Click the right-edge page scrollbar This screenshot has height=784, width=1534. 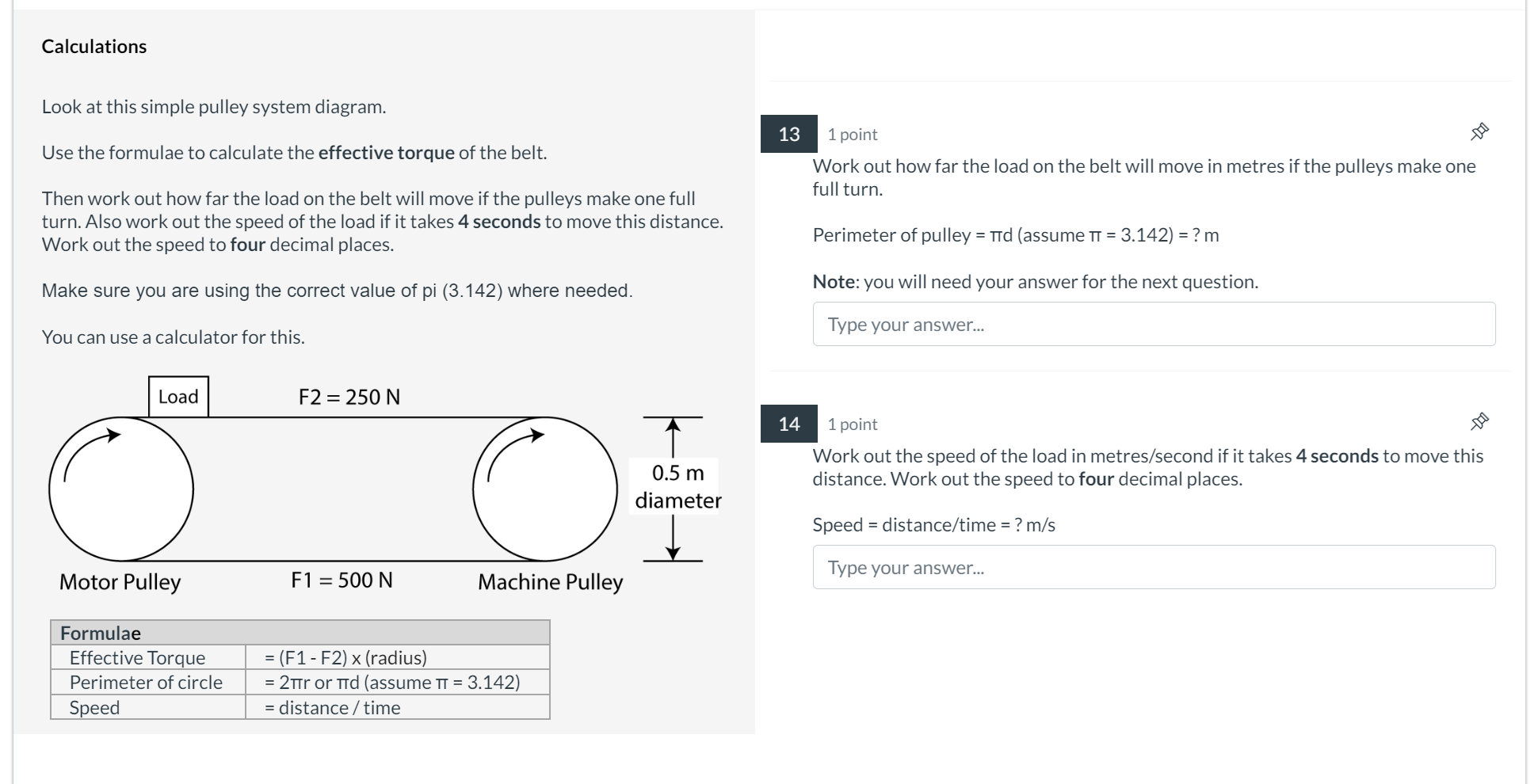pyautogui.click(x=1529, y=392)
